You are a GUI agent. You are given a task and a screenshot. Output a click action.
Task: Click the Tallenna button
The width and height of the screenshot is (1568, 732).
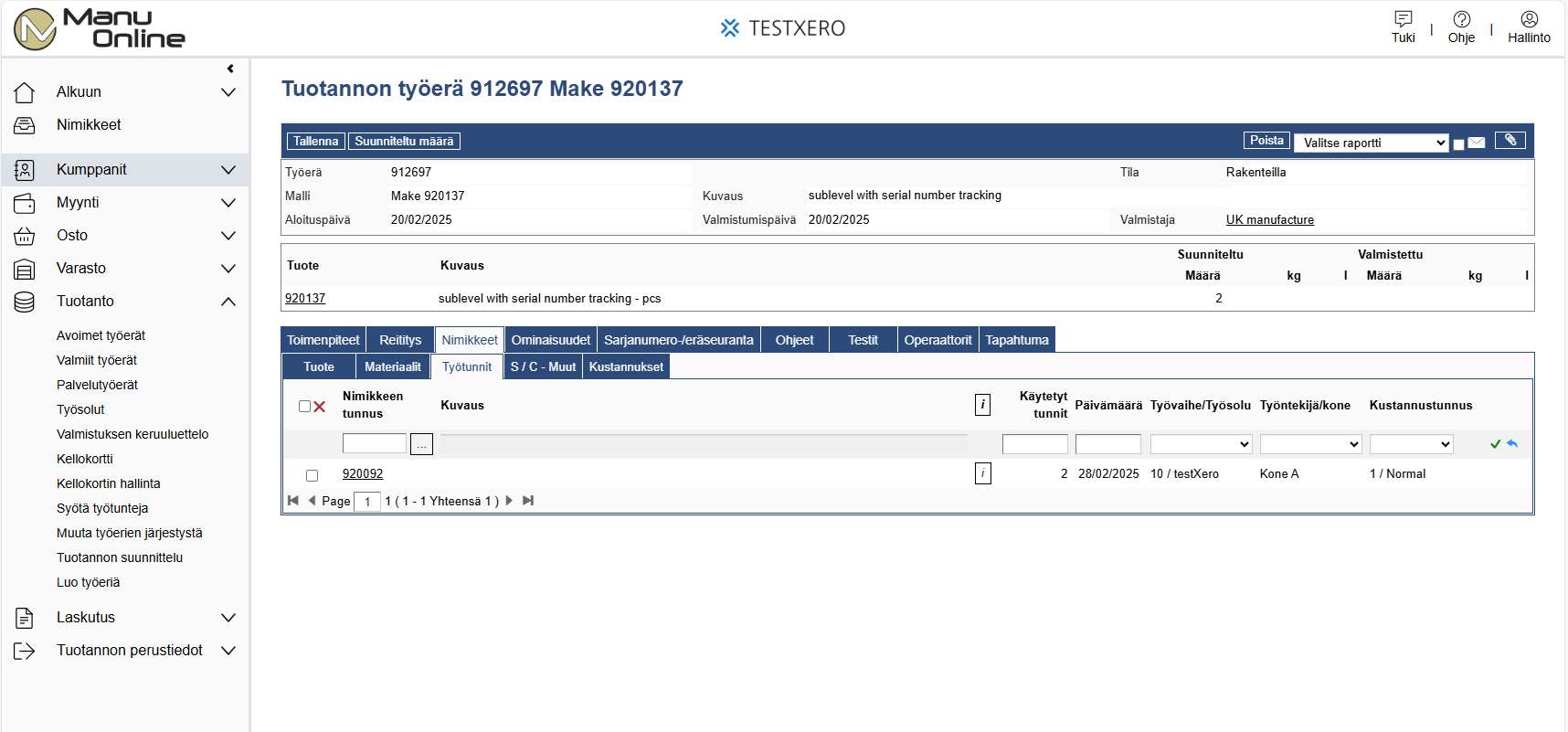(x=316, y=141)
